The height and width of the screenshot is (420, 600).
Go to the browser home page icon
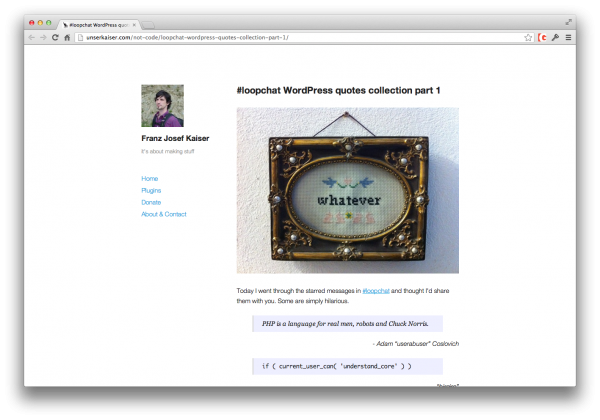click(67, 37)
